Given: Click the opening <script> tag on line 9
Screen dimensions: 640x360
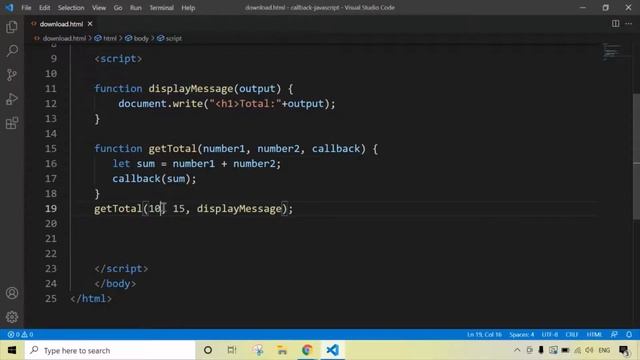Looking at the screenshot, I should point(118,59).
